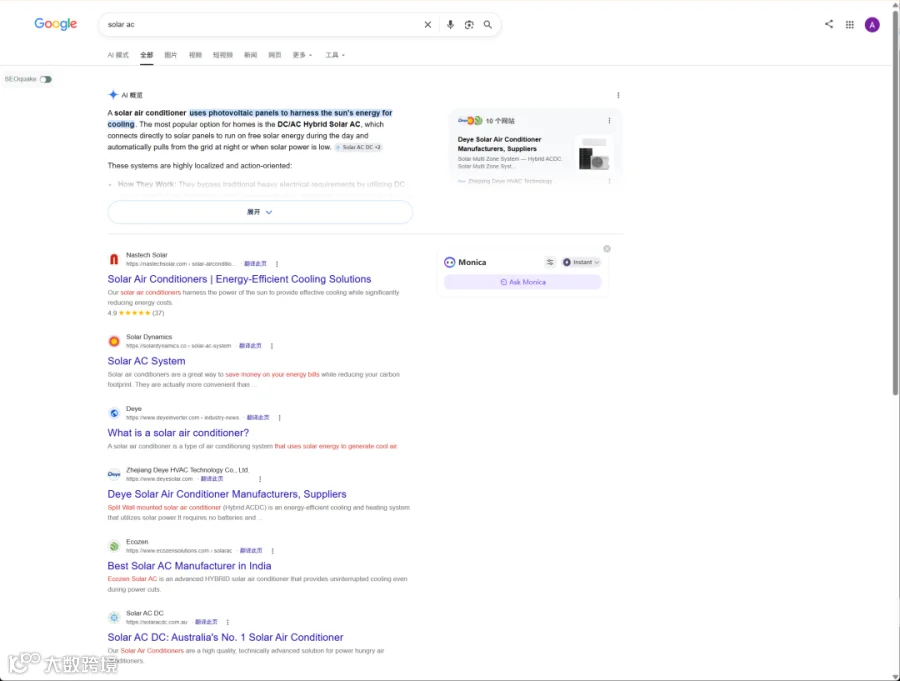Open more options for Zhejiang Deye result

pos(260,479)
